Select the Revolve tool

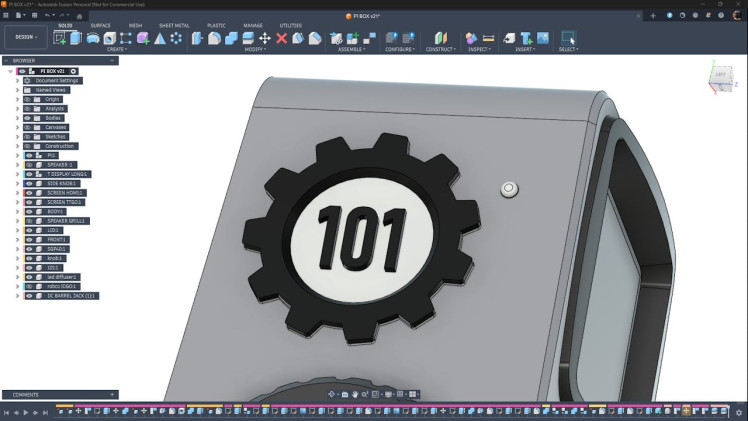coord(93,38)
